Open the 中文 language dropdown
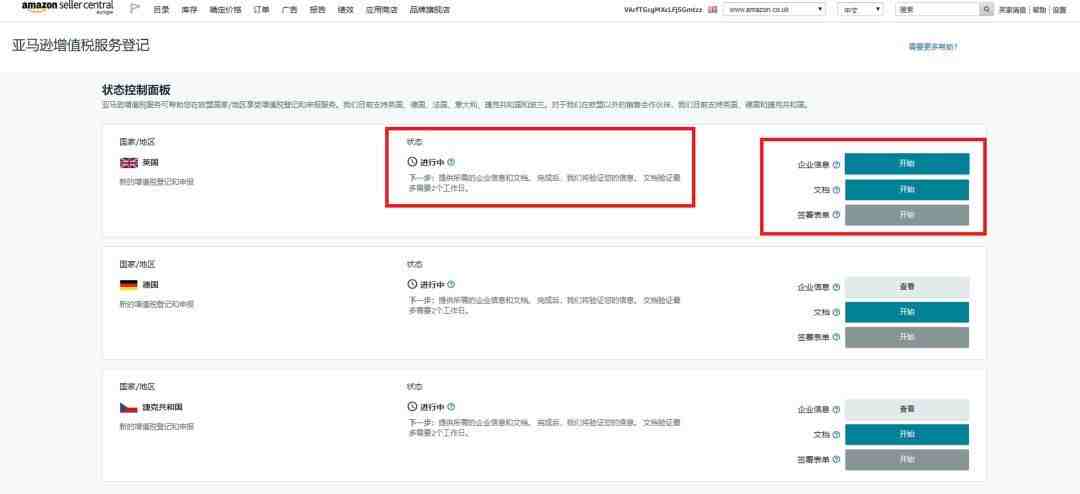 click(x=860, y=10)
